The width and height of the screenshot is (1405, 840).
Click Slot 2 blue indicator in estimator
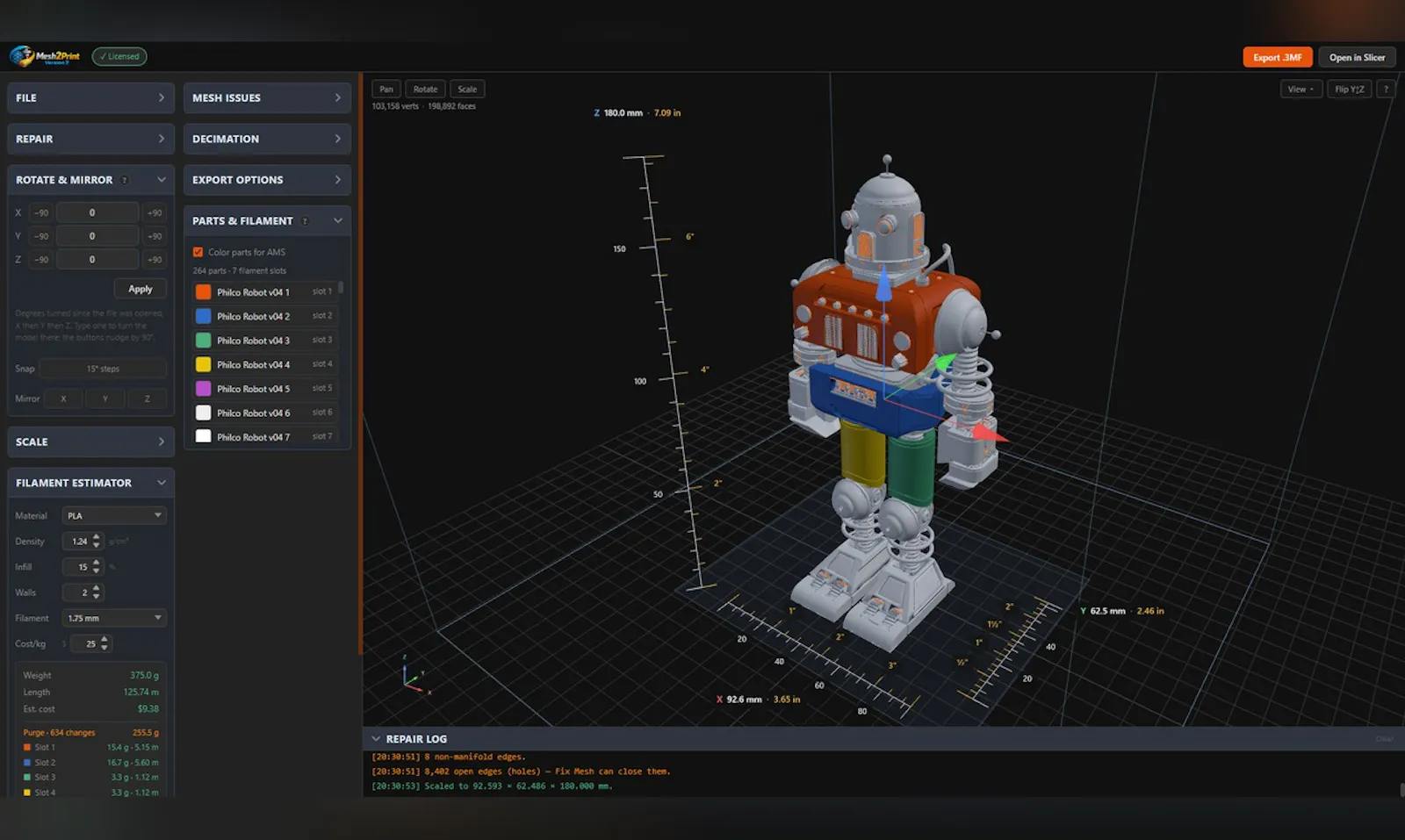27,763
